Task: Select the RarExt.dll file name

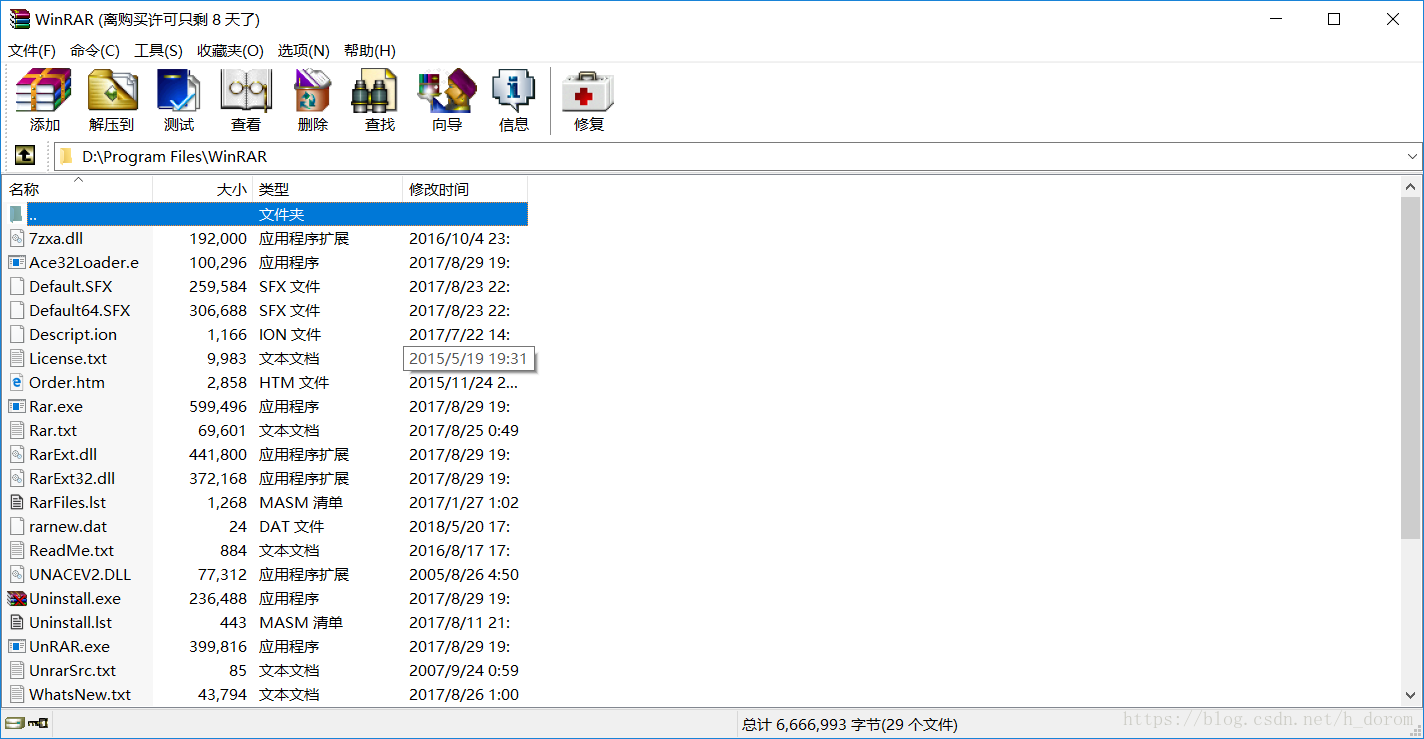Action: (63, 454)
